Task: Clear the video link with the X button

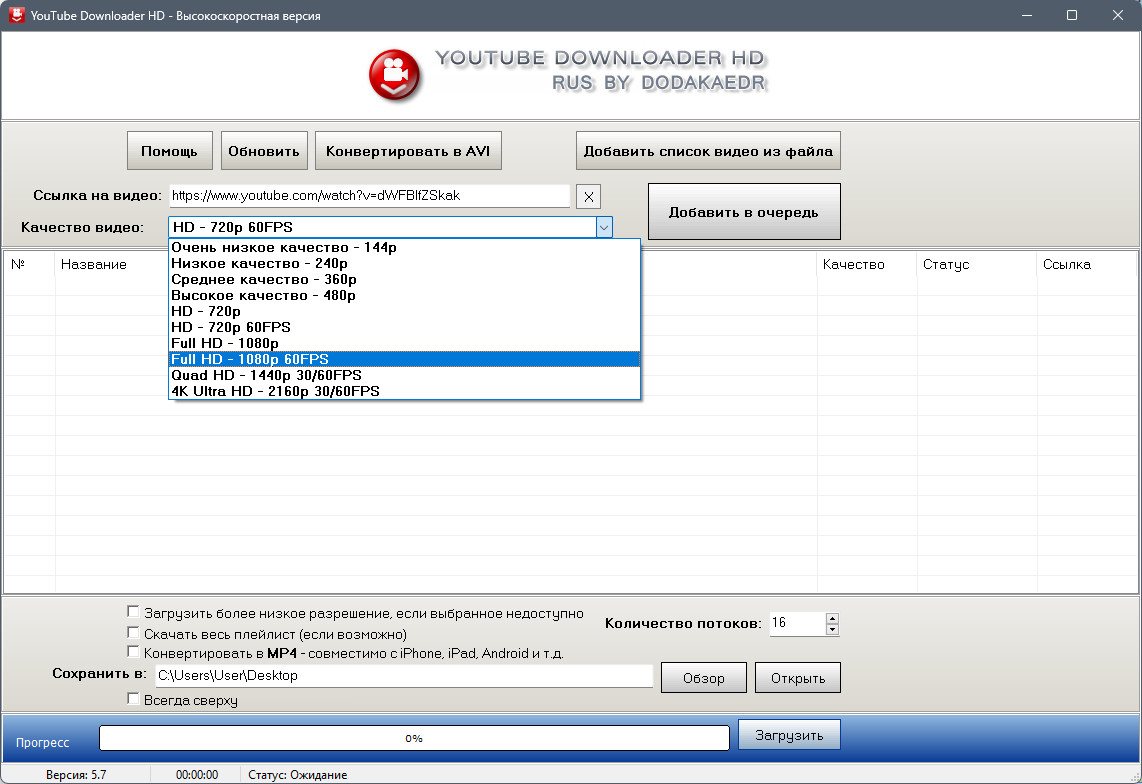Action: (x=588, y=197)
